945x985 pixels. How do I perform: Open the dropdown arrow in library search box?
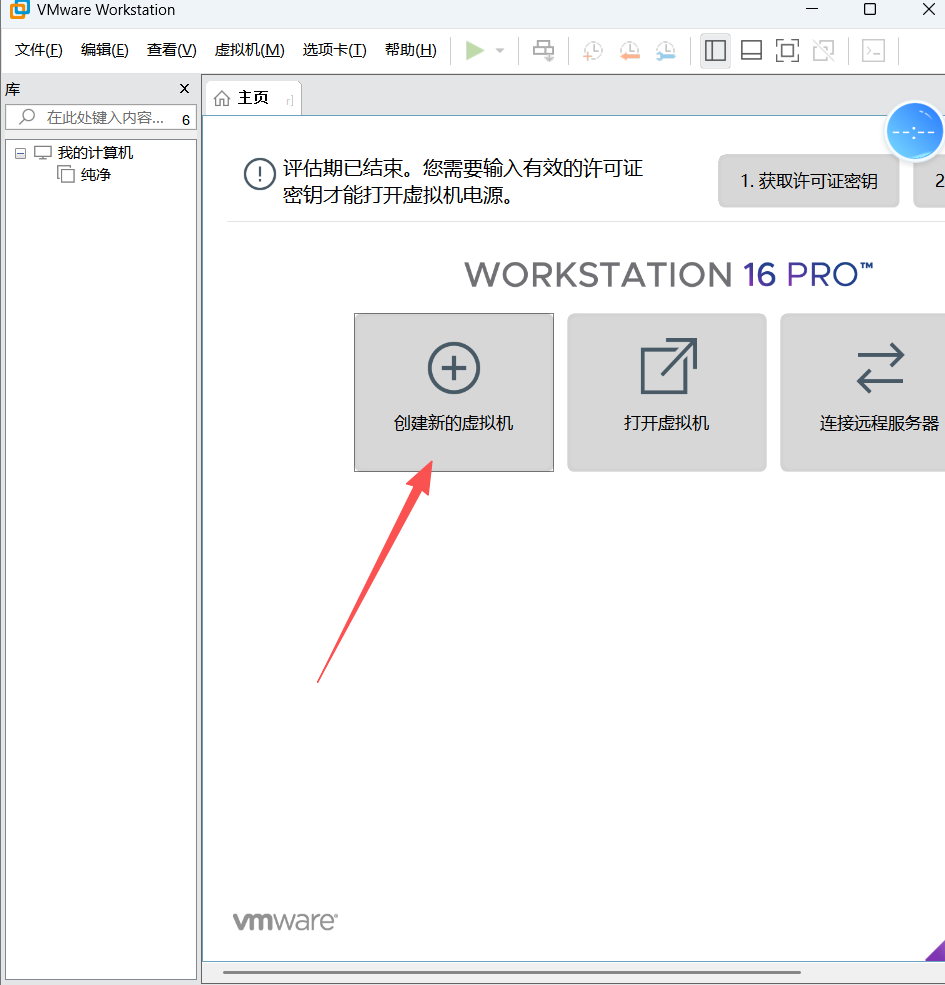(x=185, y=119)
